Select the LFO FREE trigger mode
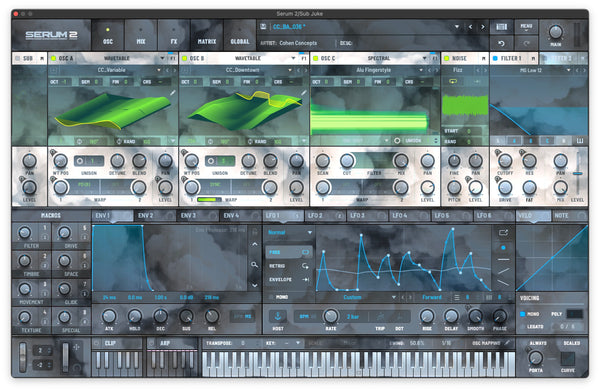Screen dimensions: 600x391 coord(289,252)
